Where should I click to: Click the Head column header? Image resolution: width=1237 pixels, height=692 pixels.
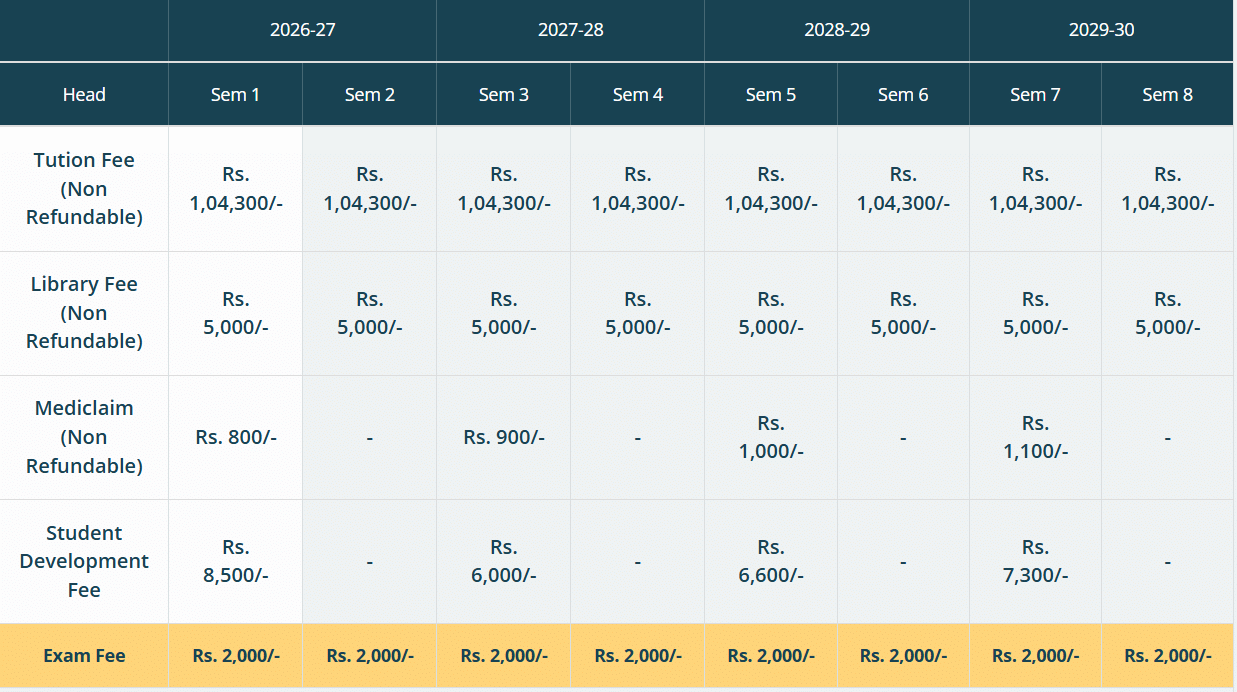click(84, 95)
